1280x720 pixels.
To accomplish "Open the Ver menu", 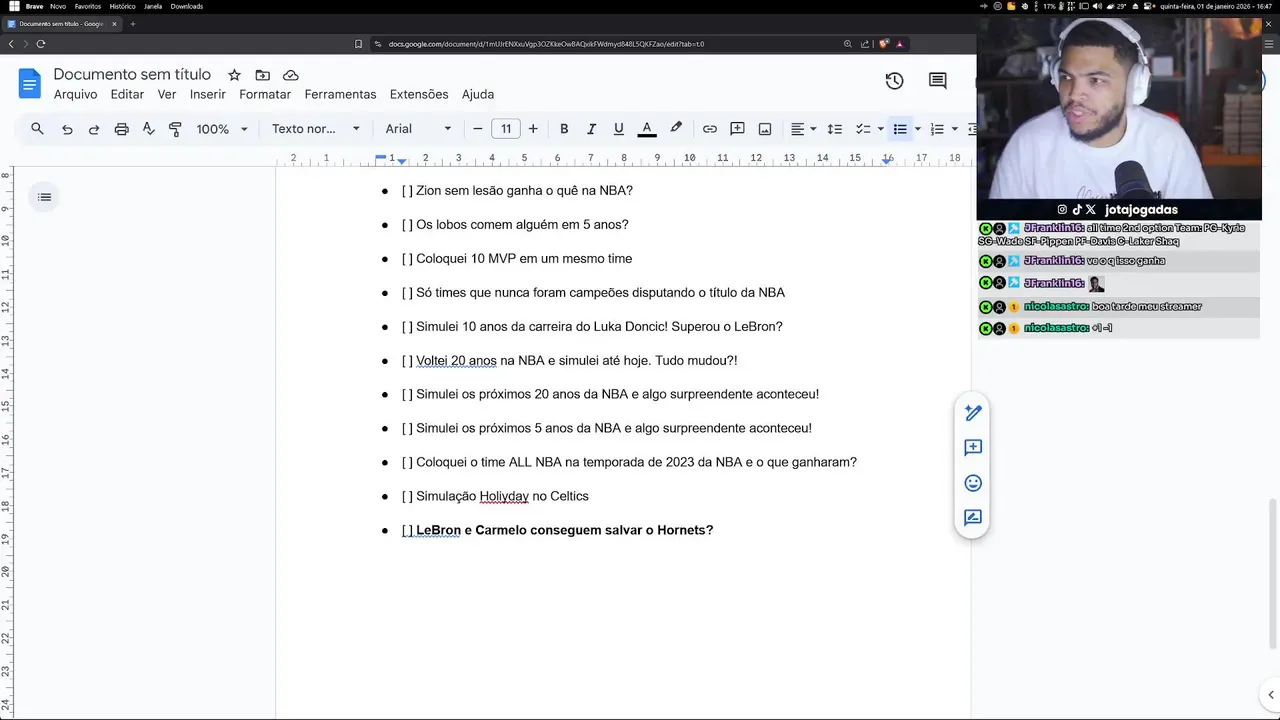I will click(167, 94).
